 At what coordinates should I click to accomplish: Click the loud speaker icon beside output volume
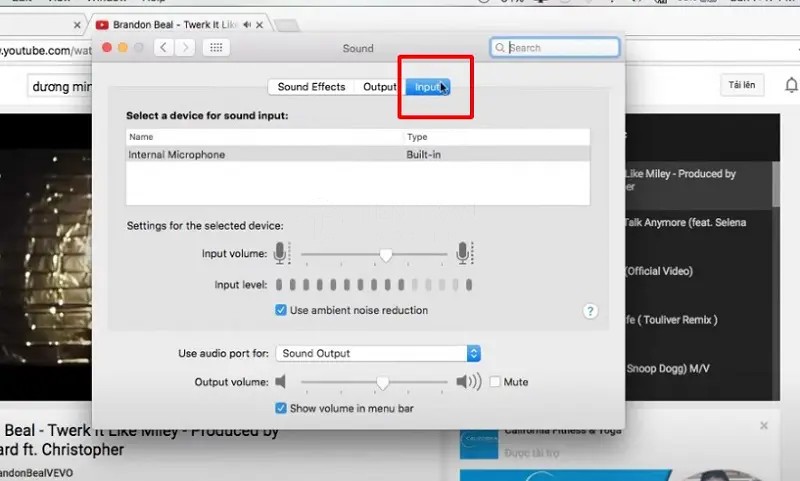[x=467, y=382]
